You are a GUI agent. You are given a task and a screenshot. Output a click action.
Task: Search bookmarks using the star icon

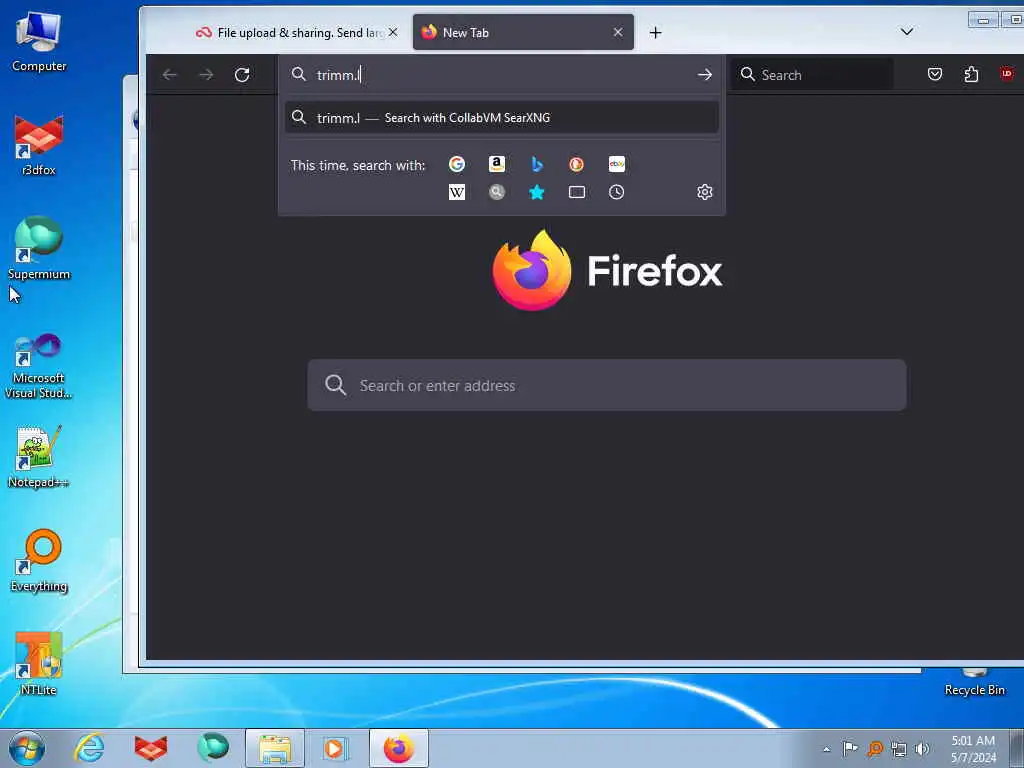(537, 193)
